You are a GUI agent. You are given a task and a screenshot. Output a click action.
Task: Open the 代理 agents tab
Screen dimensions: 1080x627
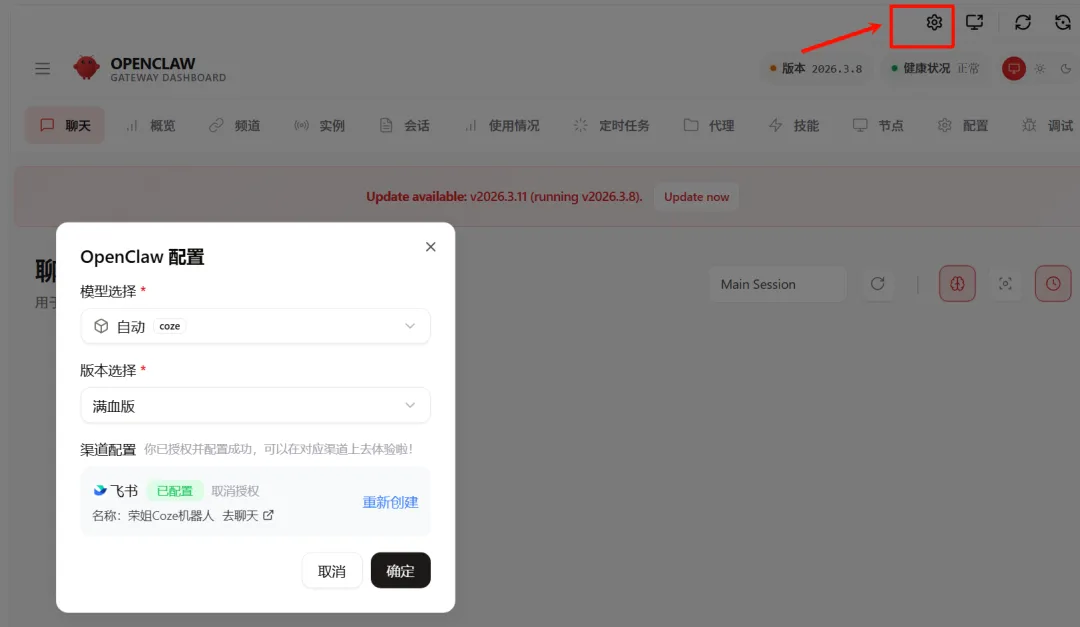pyautogui.click(x=709, y=125)
